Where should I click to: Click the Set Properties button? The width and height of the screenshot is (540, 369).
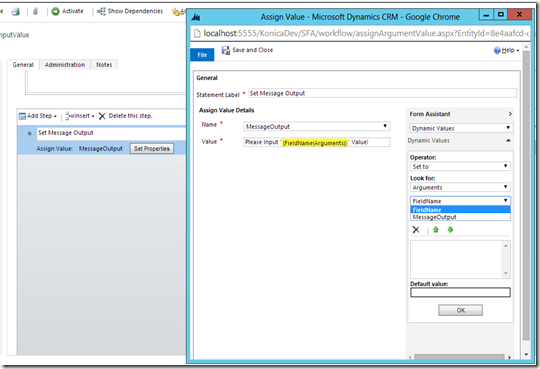tap(152, 148)
